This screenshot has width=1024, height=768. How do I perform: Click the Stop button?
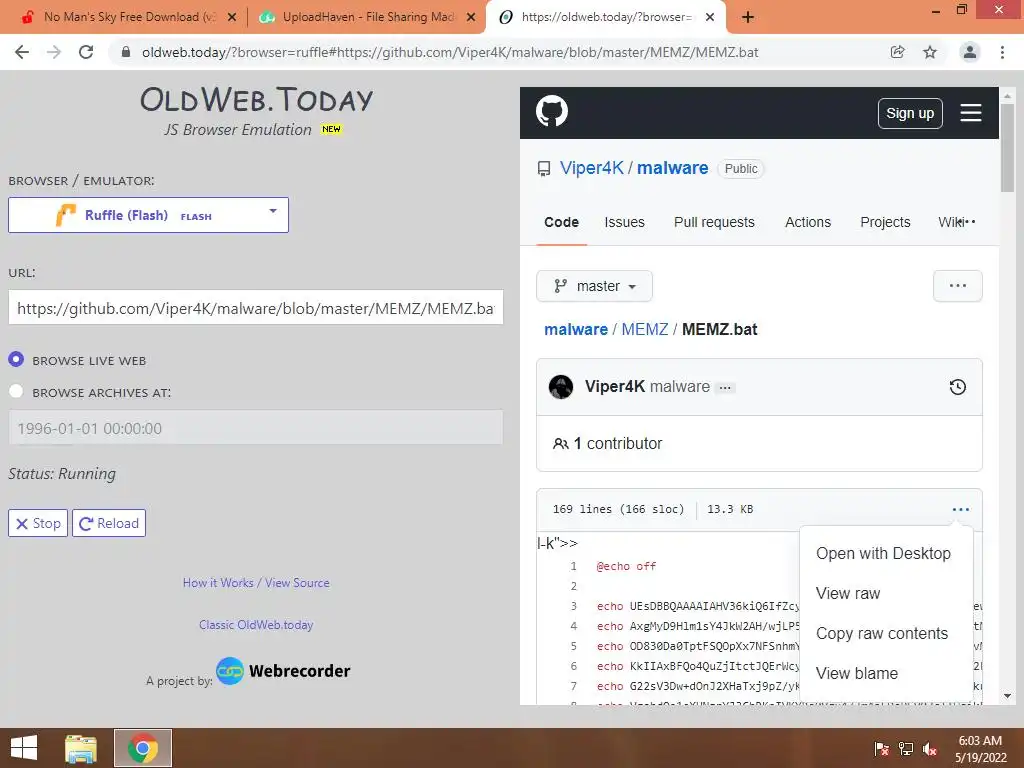pos(38,523)
